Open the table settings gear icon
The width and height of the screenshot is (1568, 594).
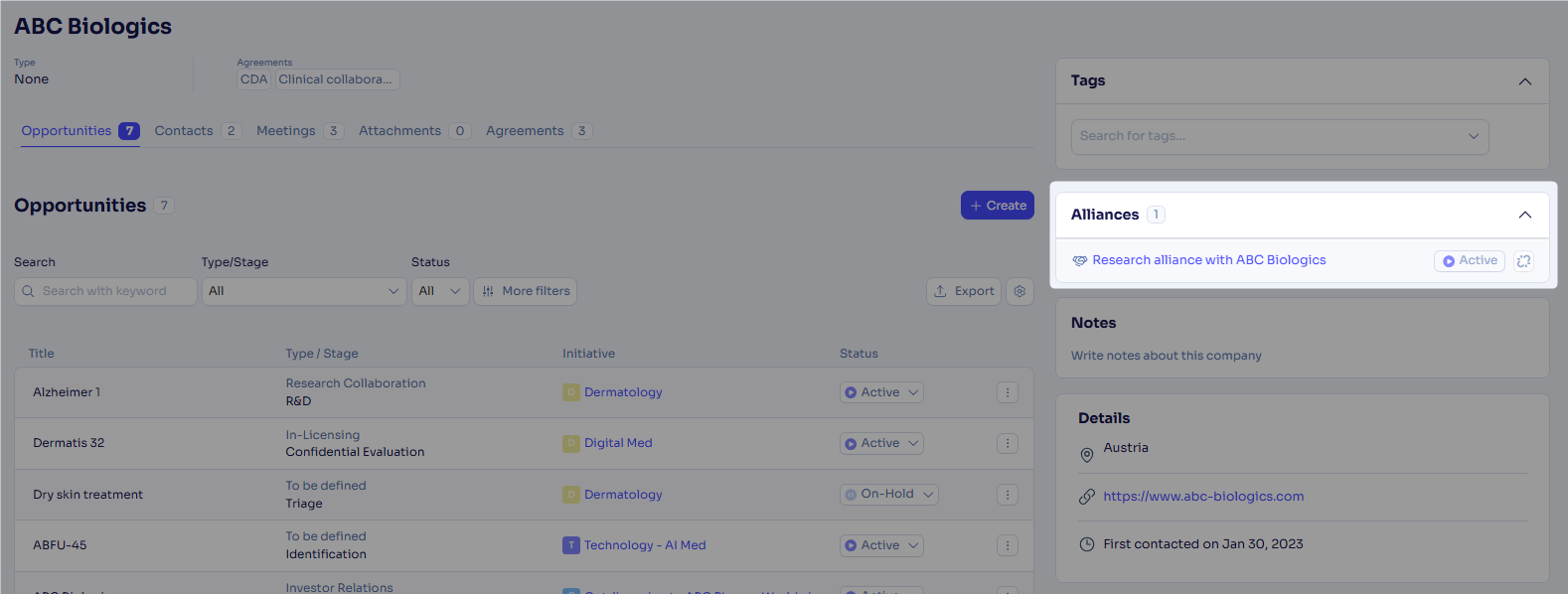(x=1019, y=291)
